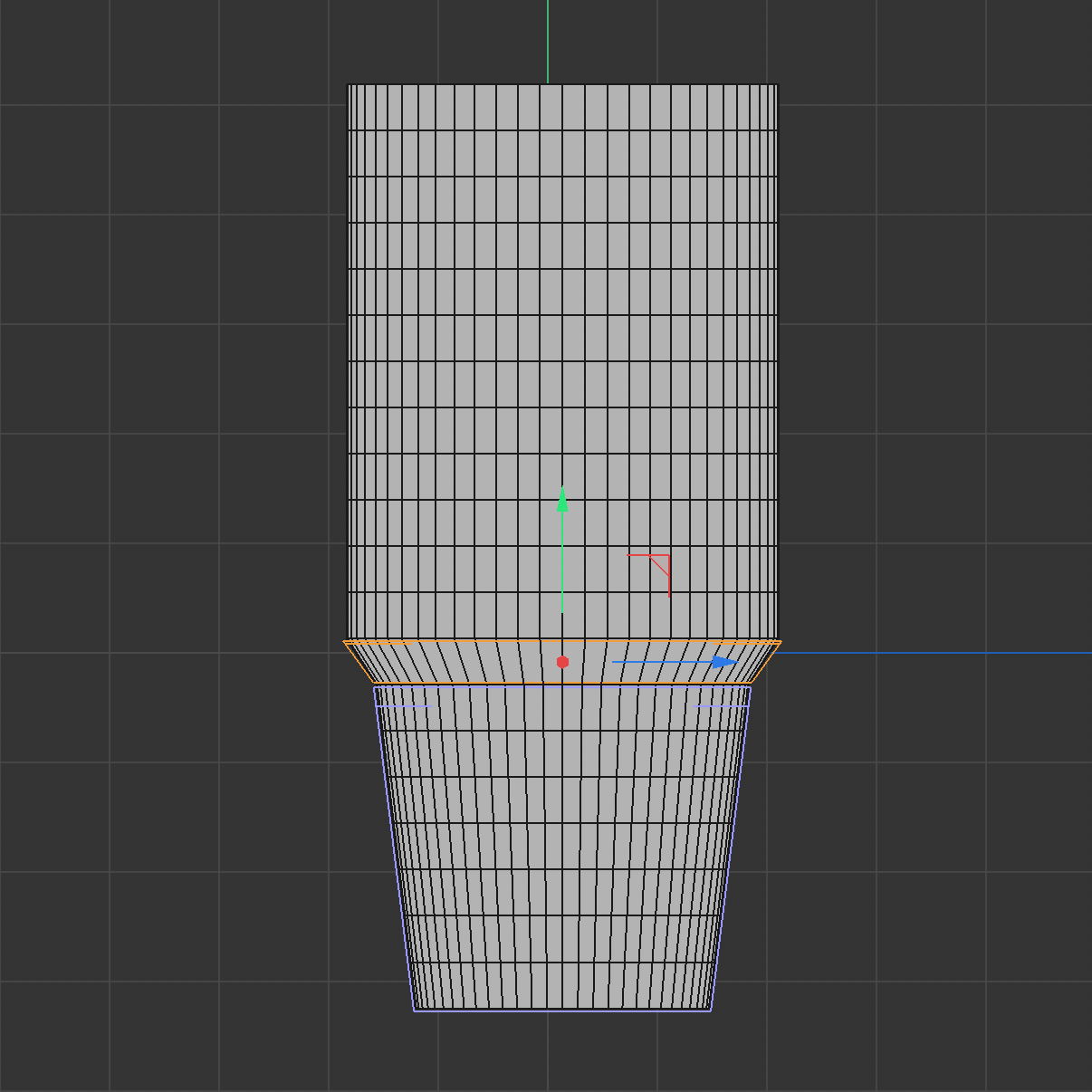
Task: Click the bottom rim of the tapered base
Action: (x=561, y=1011)
